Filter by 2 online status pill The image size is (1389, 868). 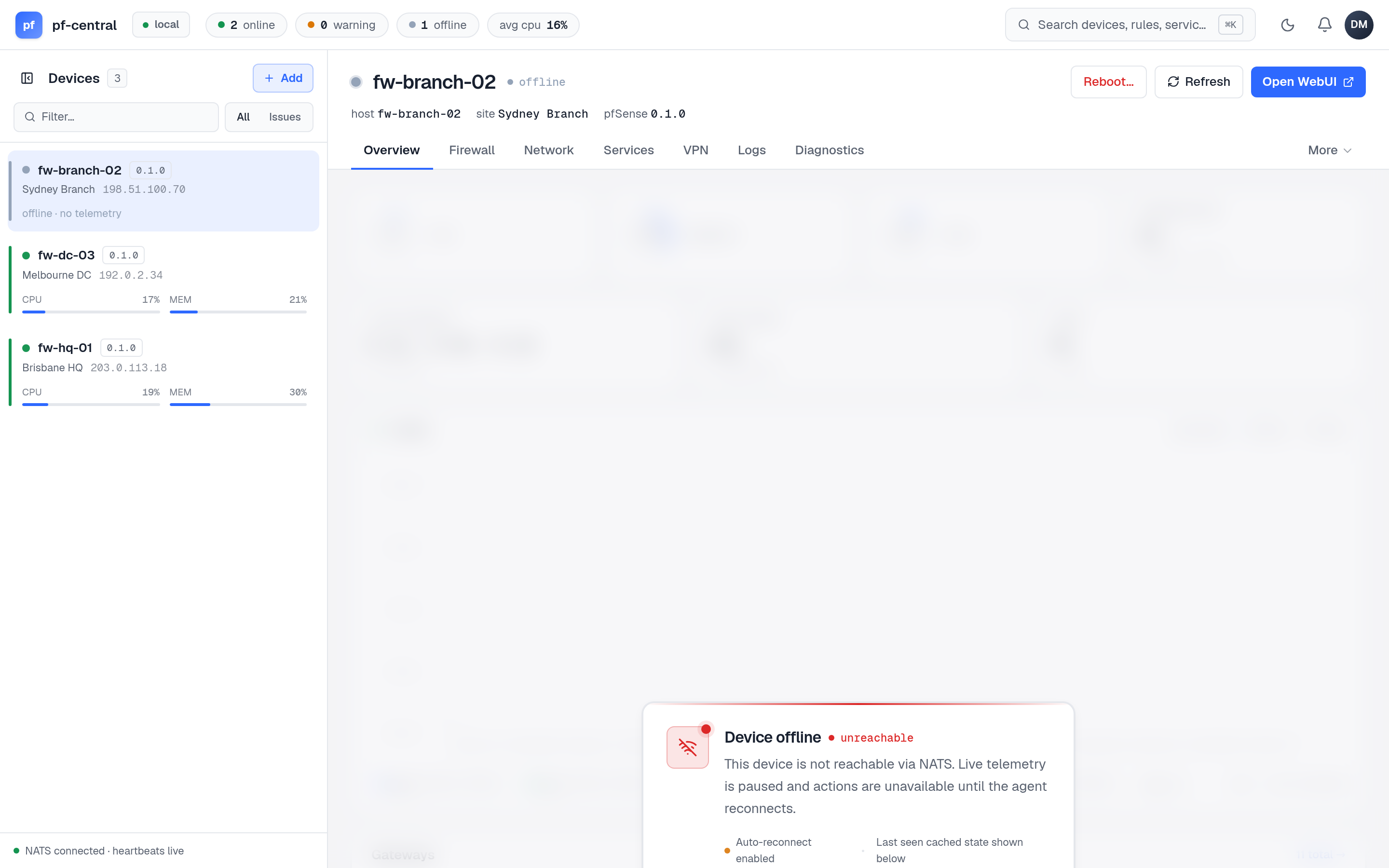tap(246, 25)
